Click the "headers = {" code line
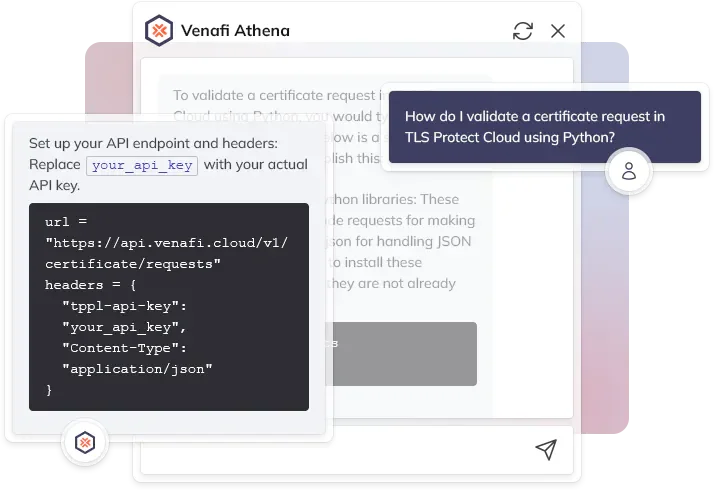Viewport: 714px width, 490px height. pyautogui.click(x=90, y=285)
